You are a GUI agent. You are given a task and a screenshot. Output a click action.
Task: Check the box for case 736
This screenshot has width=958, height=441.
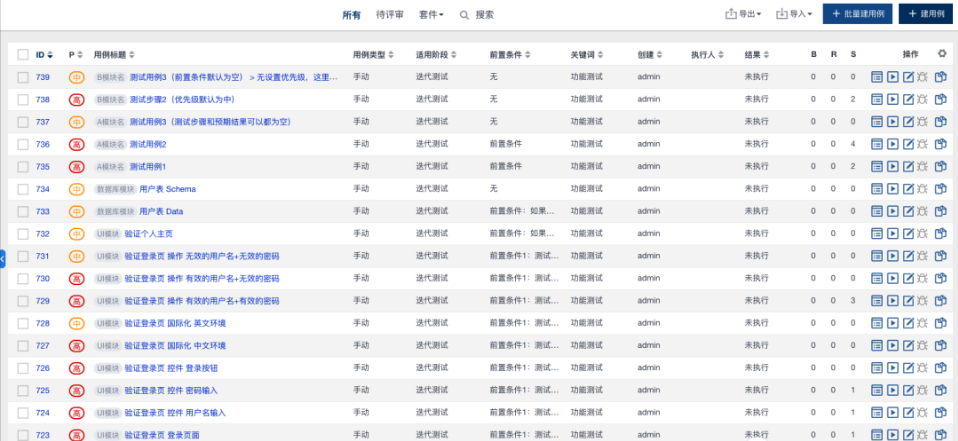tap(23, 144)
